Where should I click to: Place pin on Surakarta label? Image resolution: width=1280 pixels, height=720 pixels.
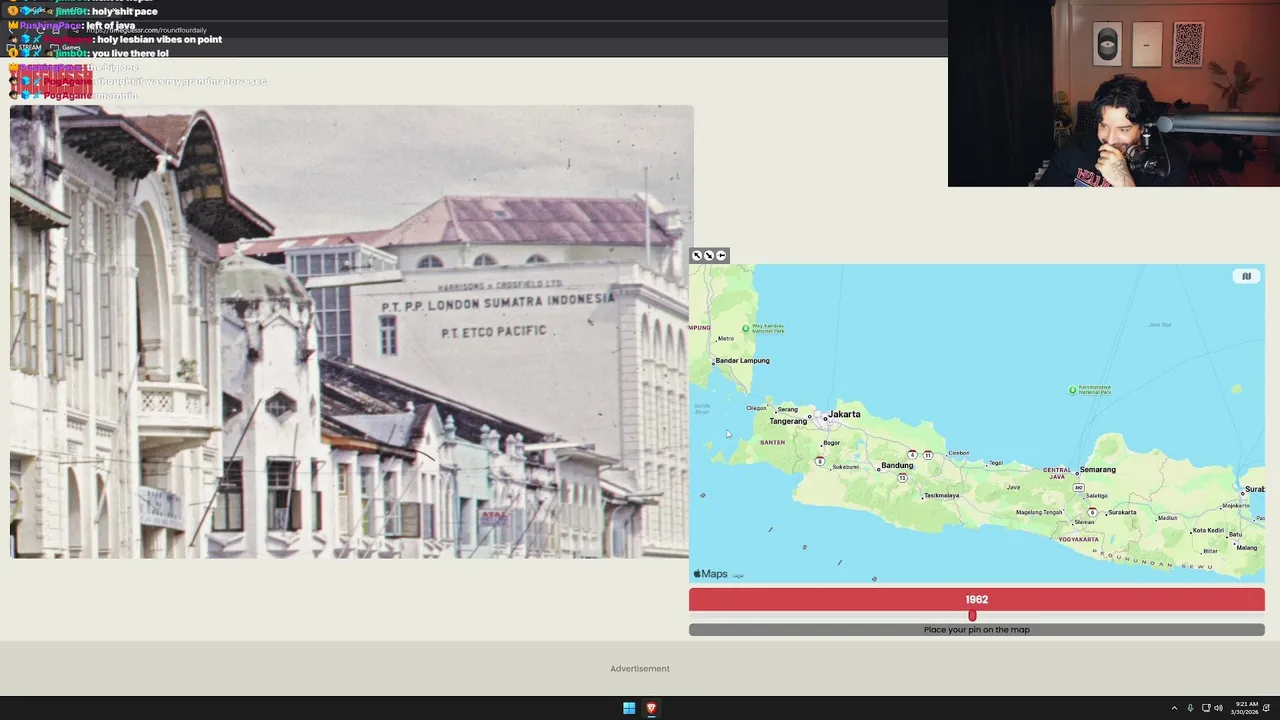1122,512
